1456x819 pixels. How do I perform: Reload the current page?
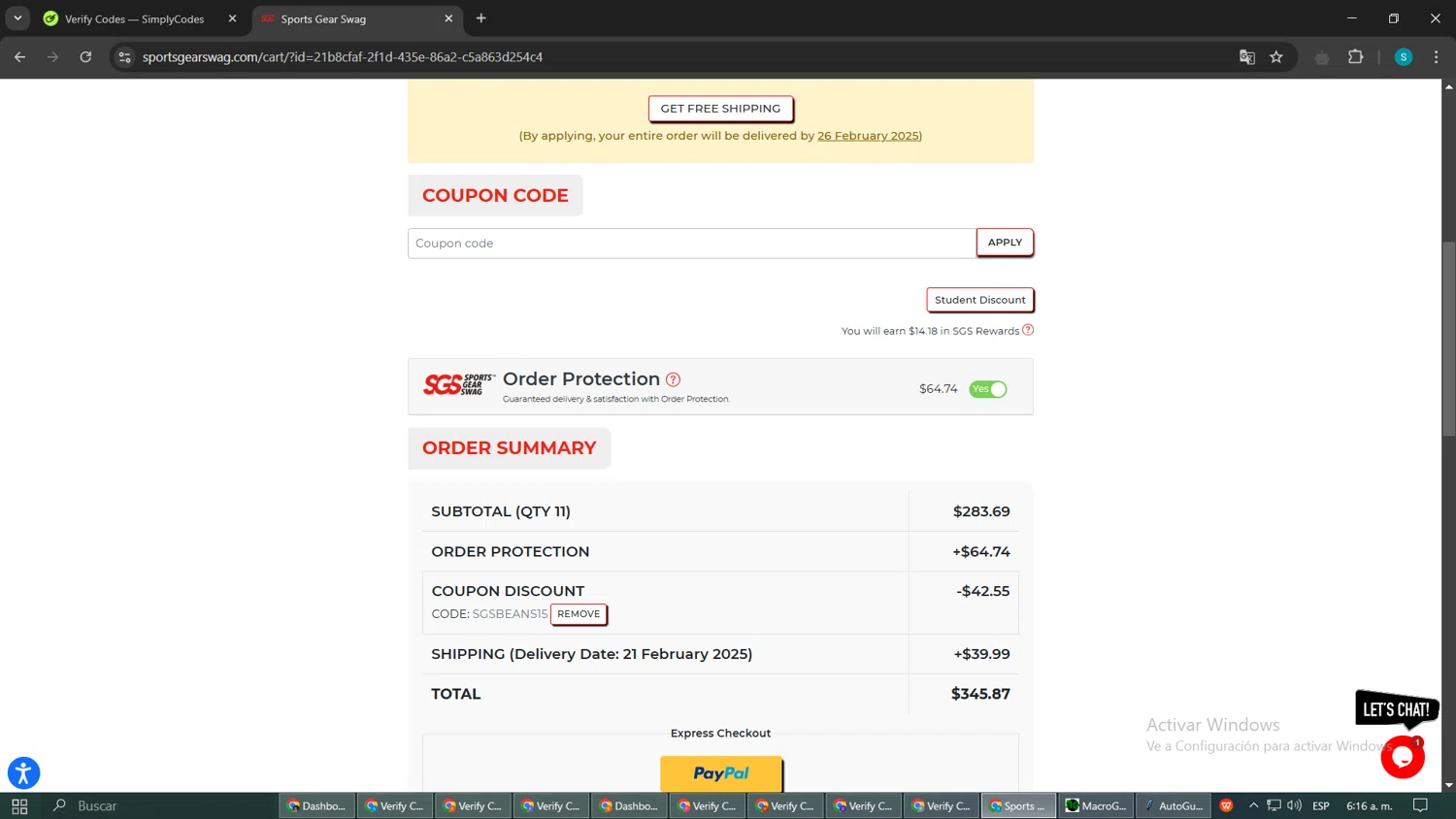(85, 57)
